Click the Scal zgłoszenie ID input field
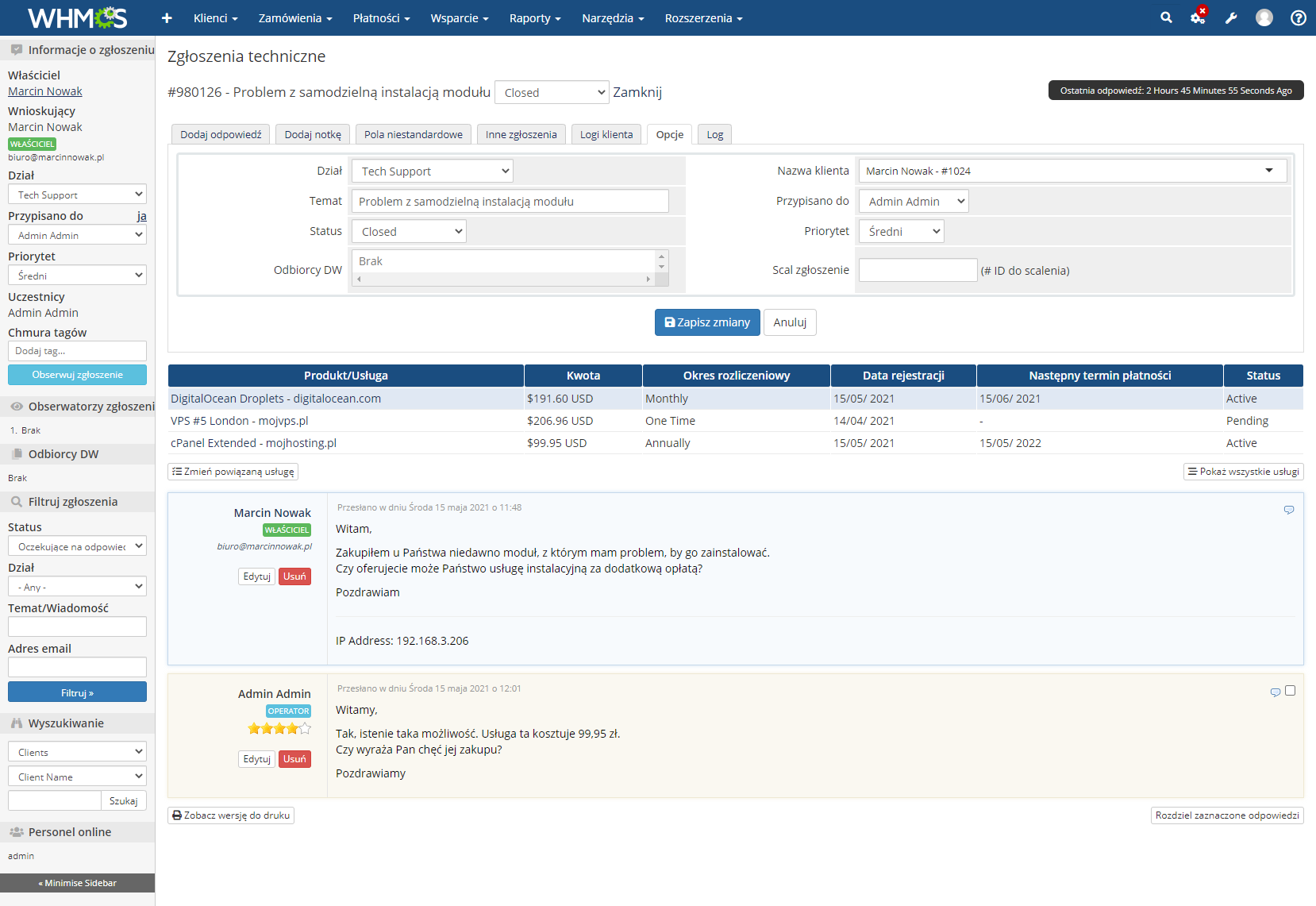 [x=917, y=269]
